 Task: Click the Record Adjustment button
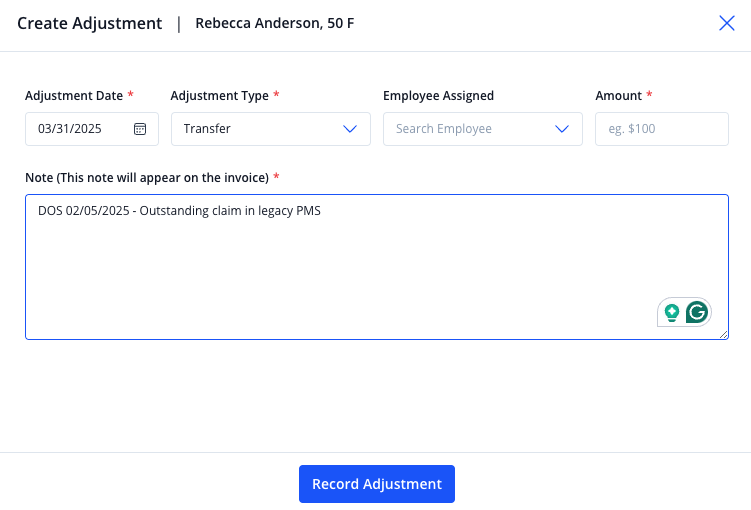click(377, 484)
